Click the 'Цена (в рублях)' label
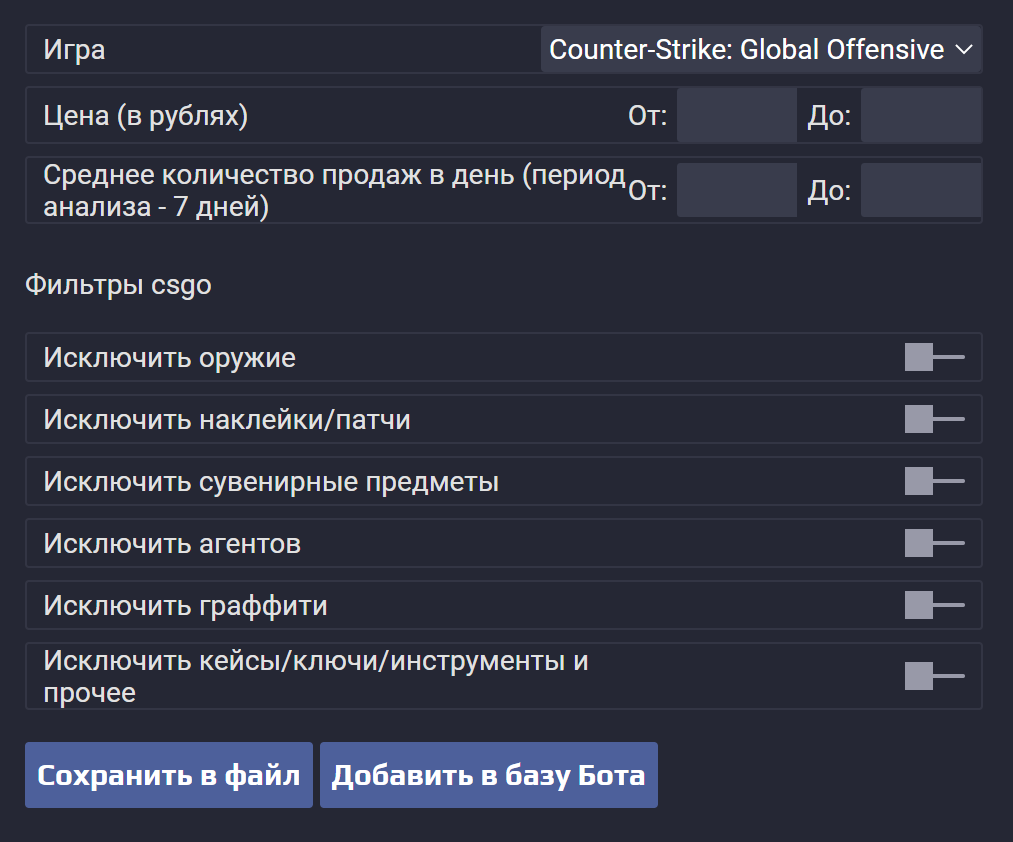Image resolution: width=1013 pixels, height=842 pixels. [x=145, y=116]
